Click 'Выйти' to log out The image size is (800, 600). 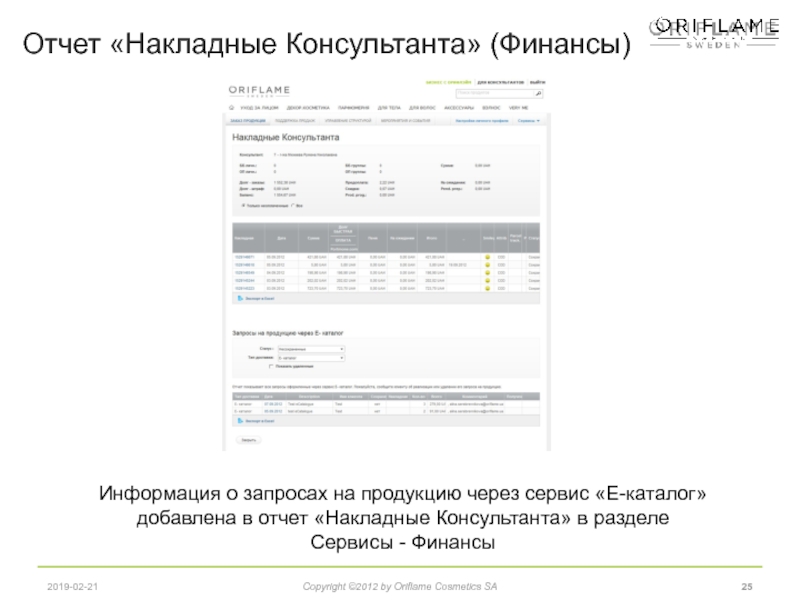(x=537, y=82)
